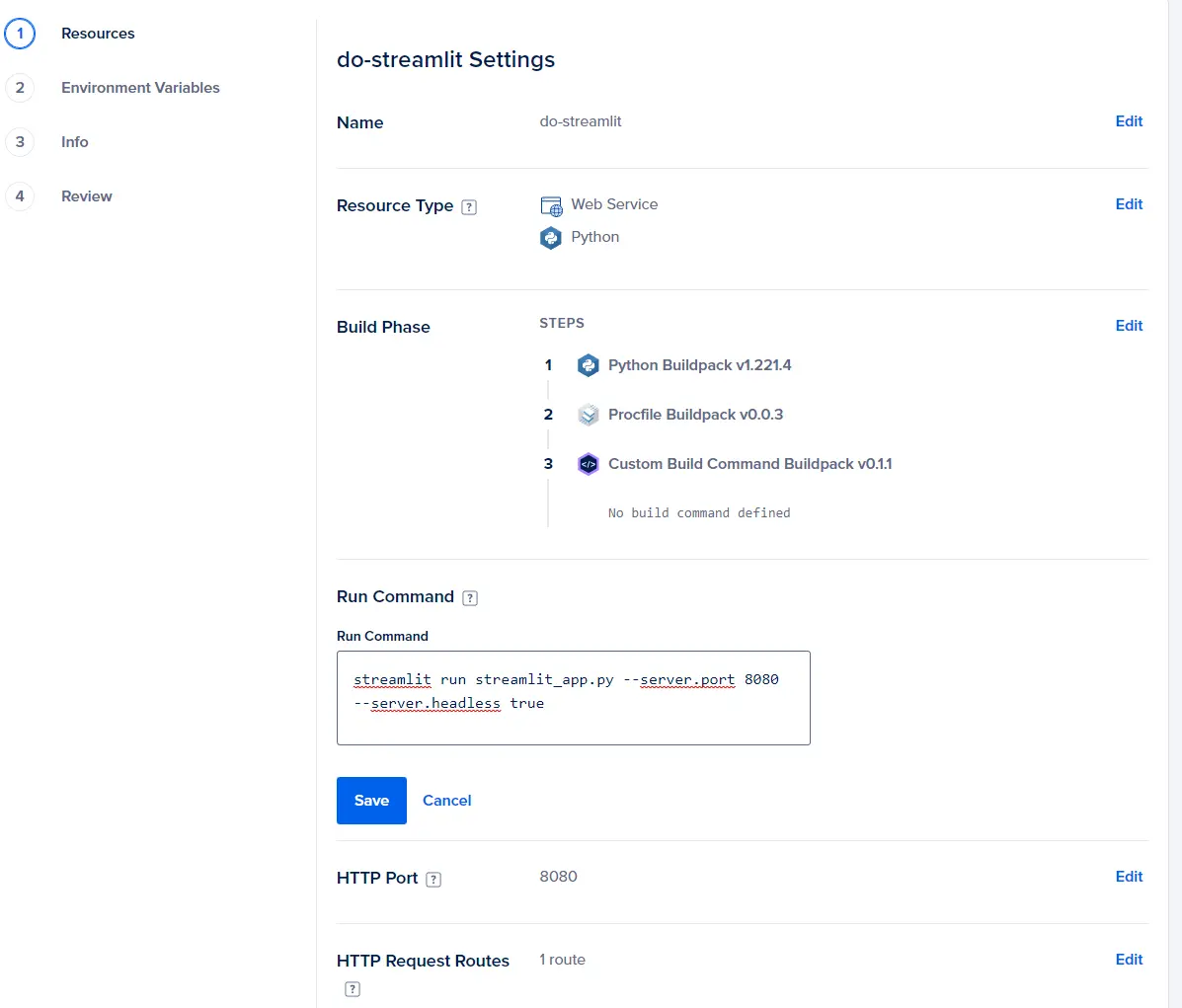Click the Python resource type text
This screenshot has height=1008, width=1182.
[595, 237]
